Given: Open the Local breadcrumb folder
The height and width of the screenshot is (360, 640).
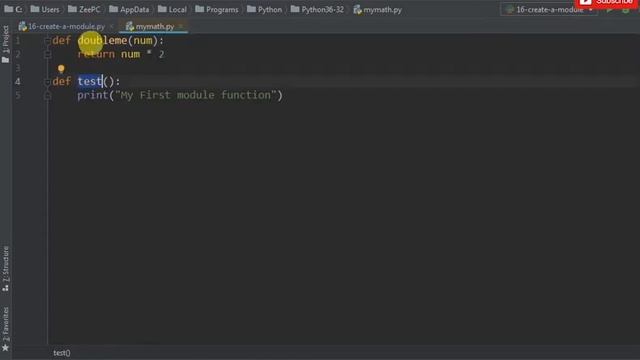Looking at the screenshot, I should click(172, 9).
